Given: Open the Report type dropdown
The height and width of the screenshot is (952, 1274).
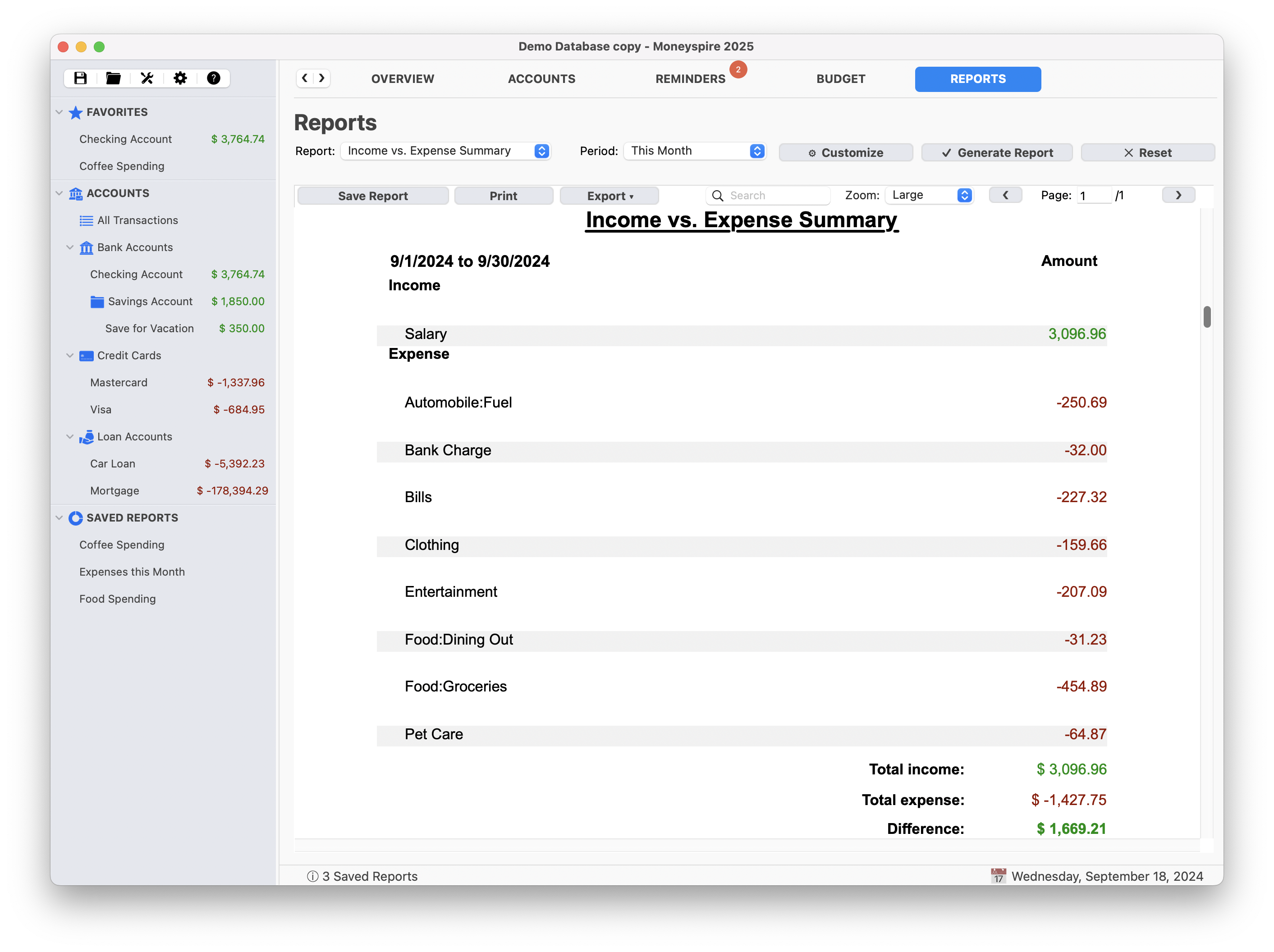Looking at the screenshot, I should 446,151.
